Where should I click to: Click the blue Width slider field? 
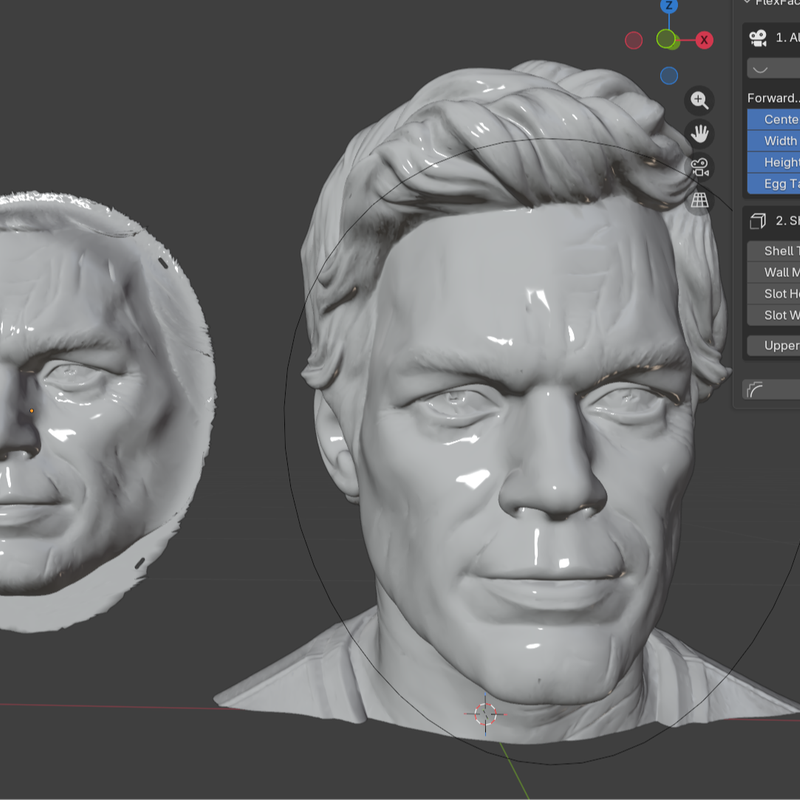pos(773,140)
